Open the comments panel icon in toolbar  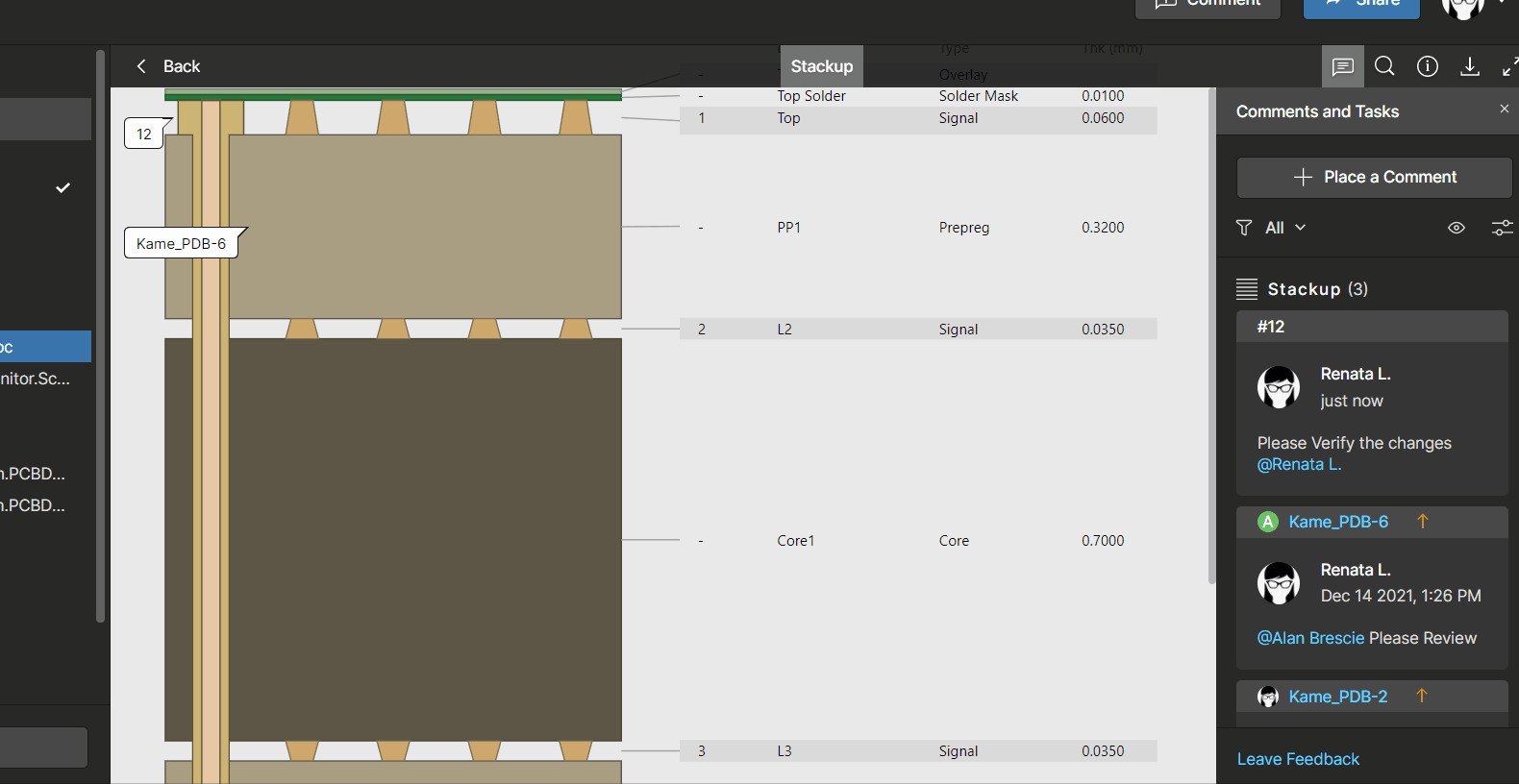click(1342, 66)
